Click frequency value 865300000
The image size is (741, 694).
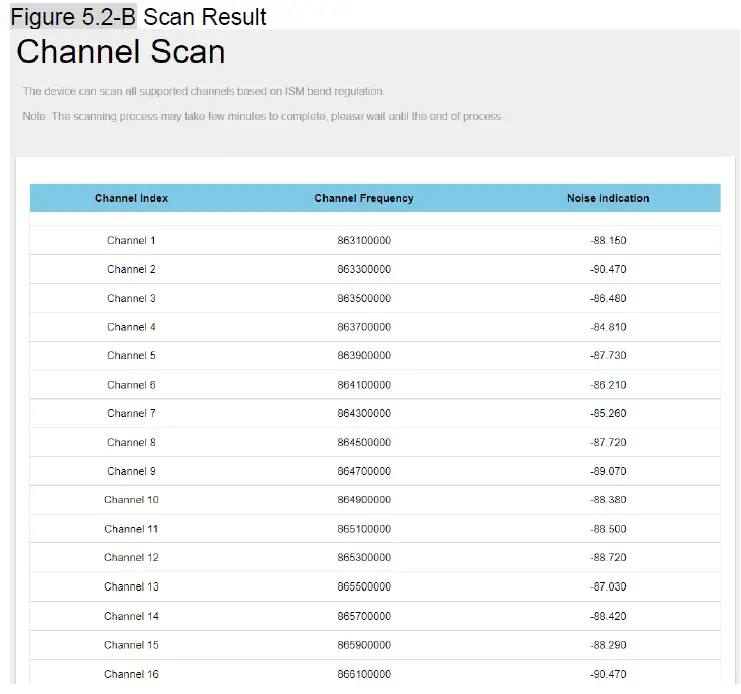click(364, 557)
